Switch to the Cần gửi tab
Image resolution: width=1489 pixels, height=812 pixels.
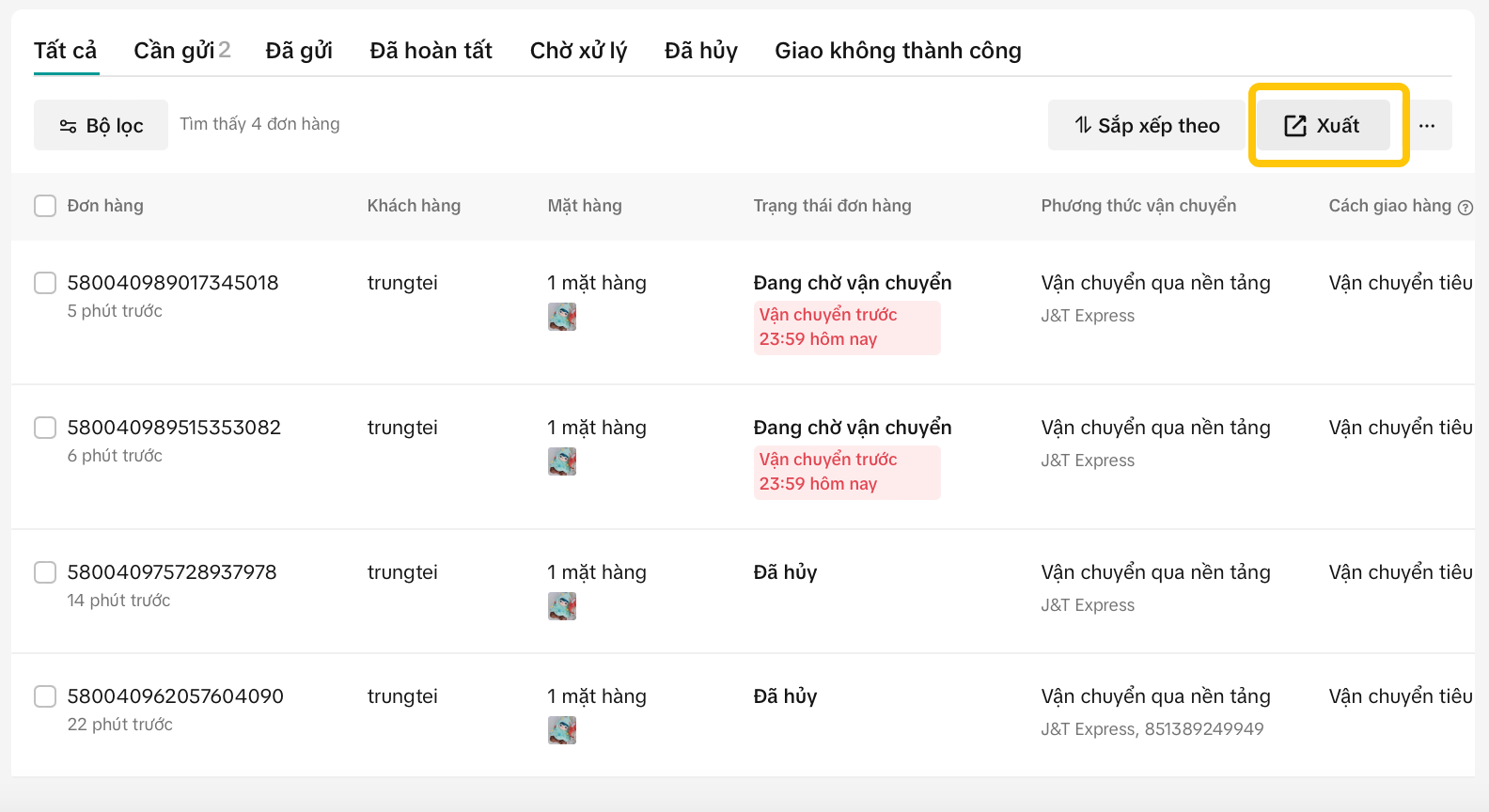[181, 51]
